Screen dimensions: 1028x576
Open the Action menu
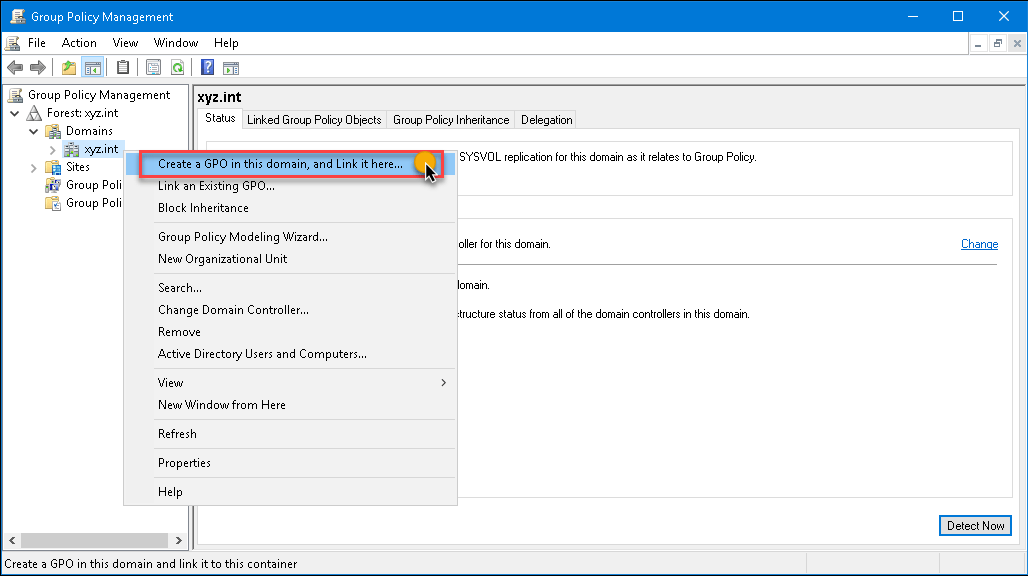pos(79,43)
